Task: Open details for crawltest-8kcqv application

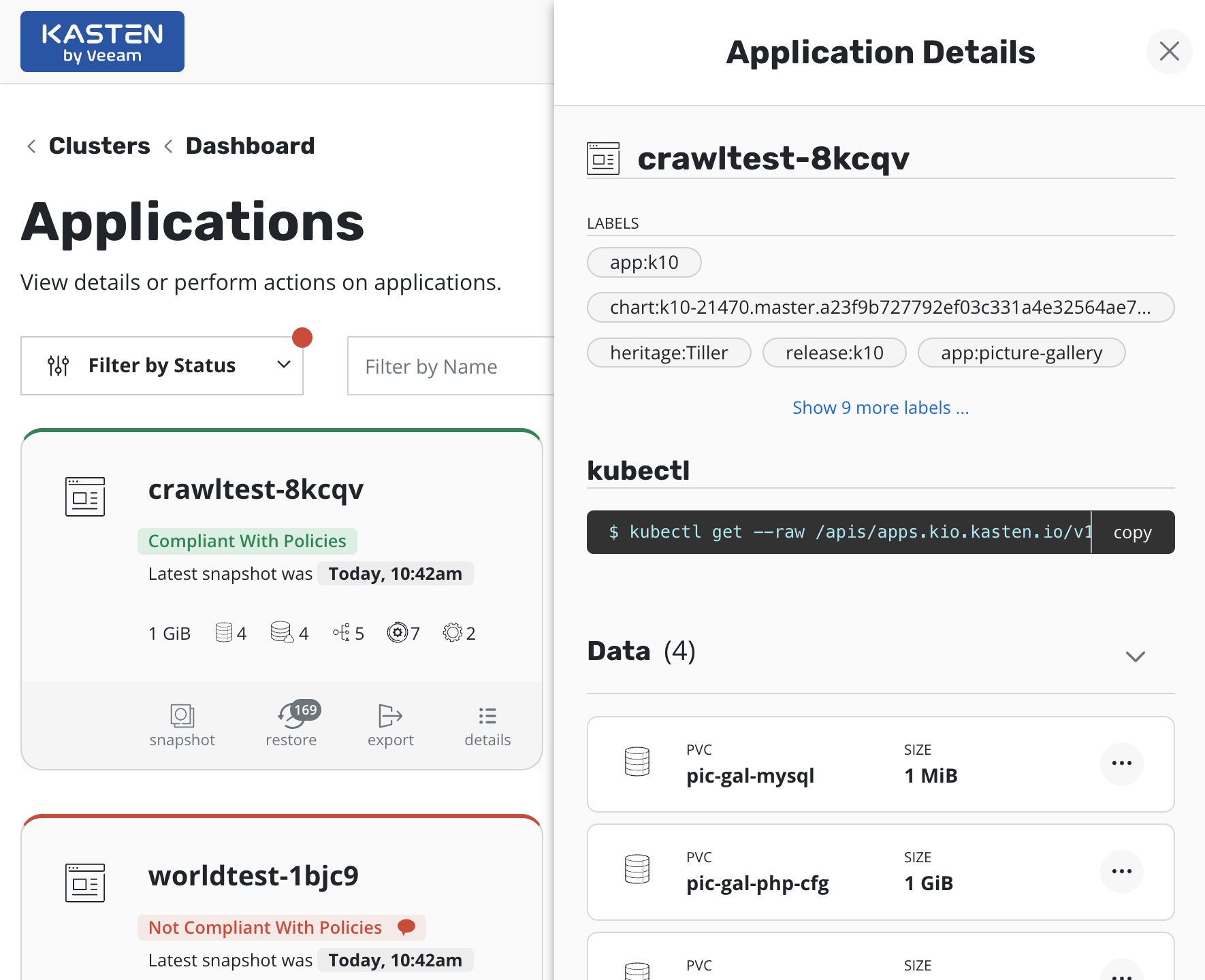Action: [487, 717]
